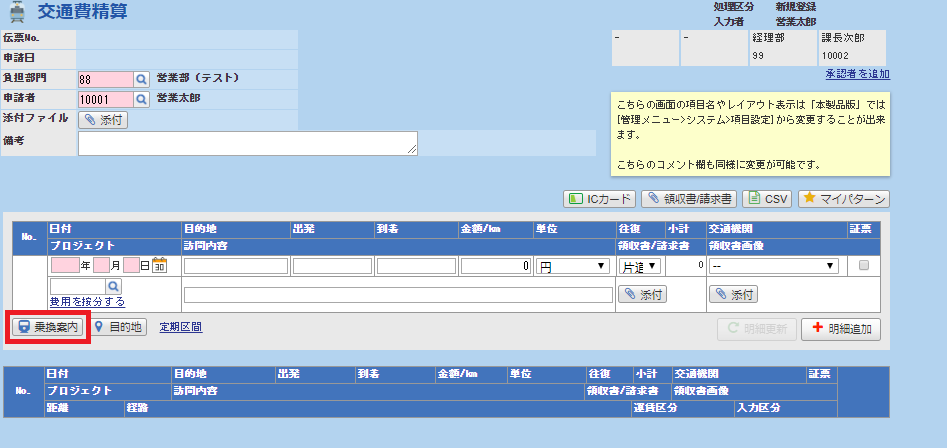
Task: Open the 定期区間 link
Action: pos(181,327)
